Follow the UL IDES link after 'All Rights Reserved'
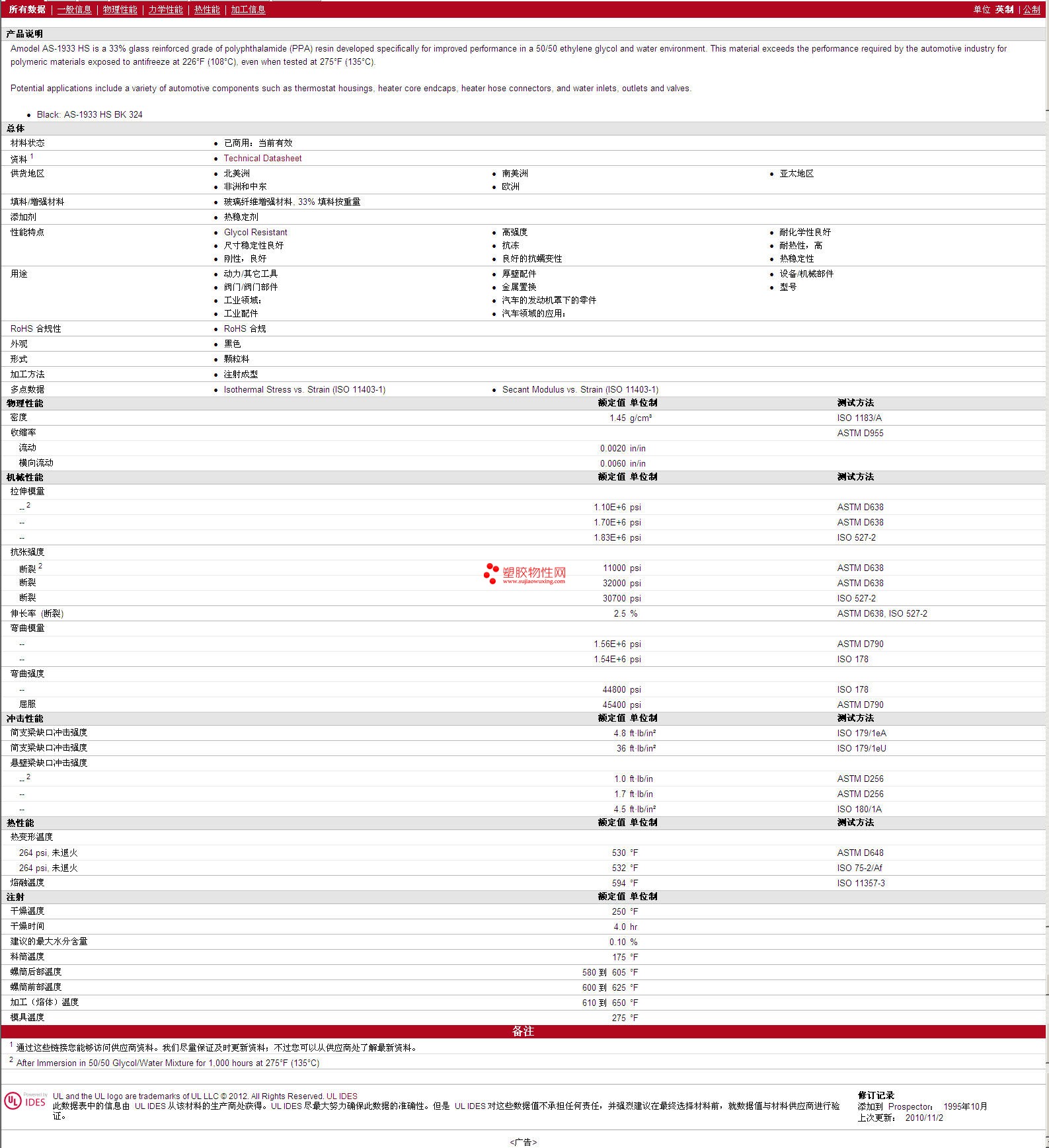 (x=342, y=1096)
